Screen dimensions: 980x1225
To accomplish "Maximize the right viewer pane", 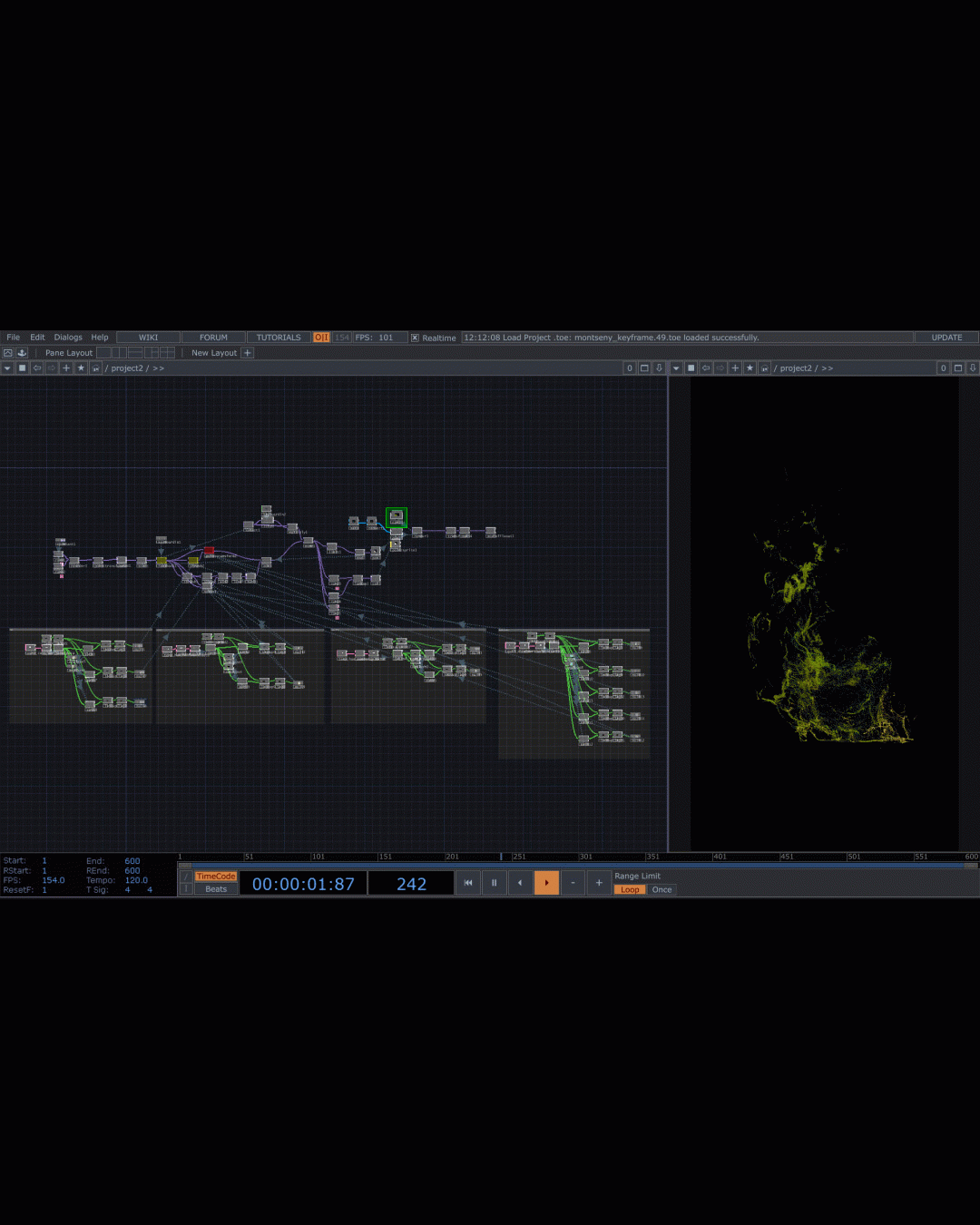I will 957,368.
